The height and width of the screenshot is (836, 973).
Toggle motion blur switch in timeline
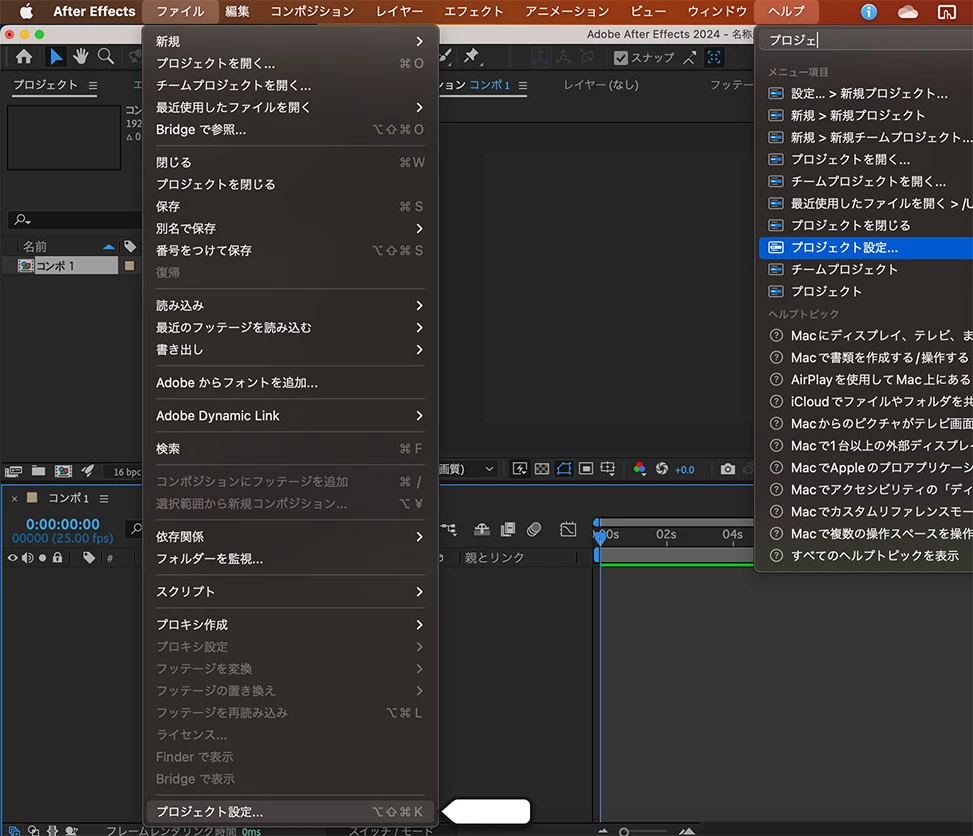click(534, 529)
